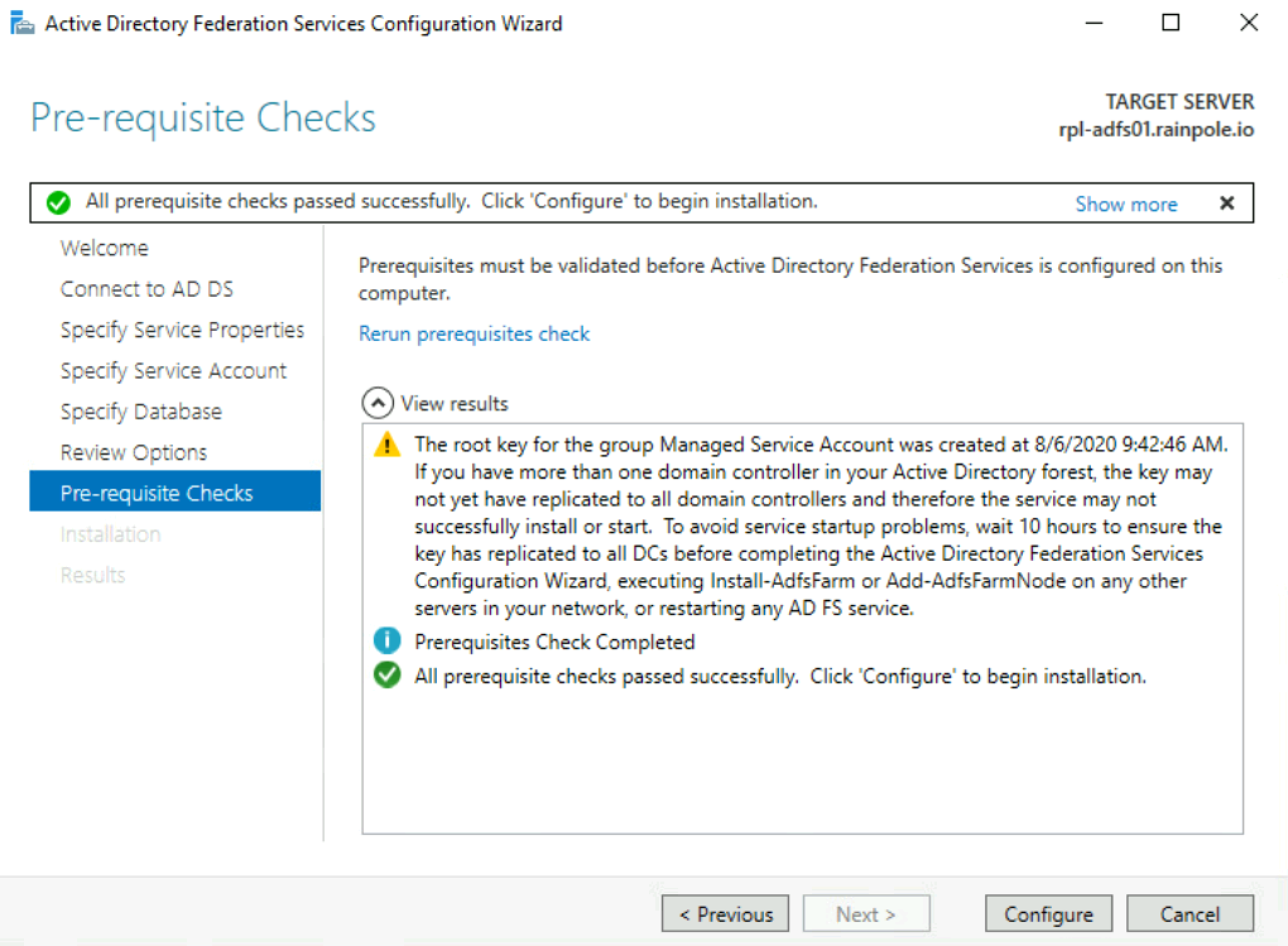The width and height of the screenshot is (1288, 946).
Task: Cancel the configuration wizard
Action: point(1190,914)
